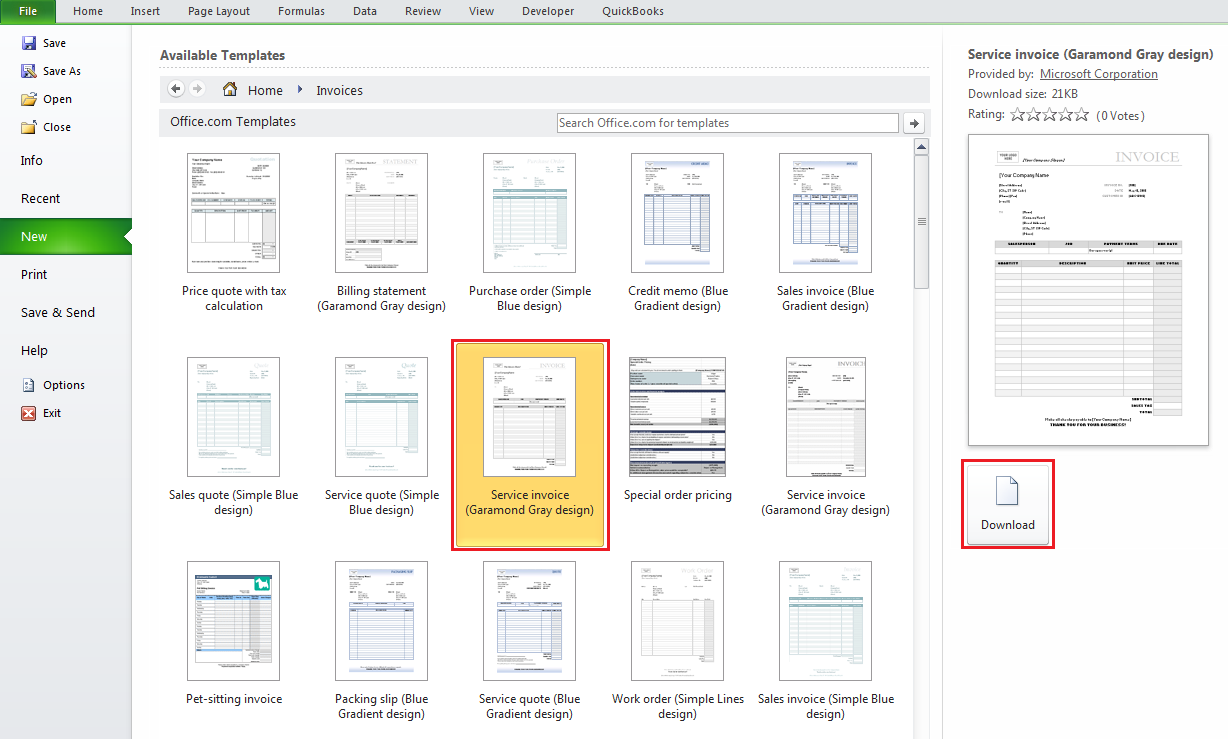Switch to the Formulas tab
Viewport: 1228px width, 739px height.
[301, 11]
